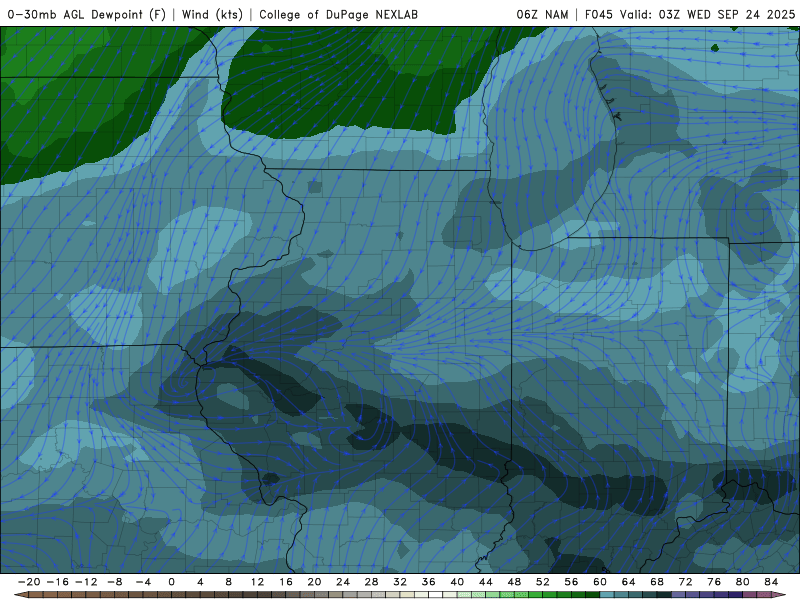This screenshot has width=800, height=600.
Task: Click the 56 dewpoint legend value
Action: 571,582
